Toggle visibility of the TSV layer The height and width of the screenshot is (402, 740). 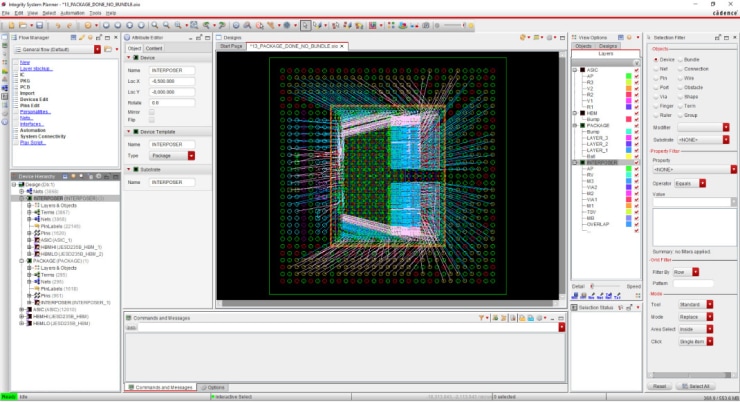pyautogui.click(x=637, y=213)
